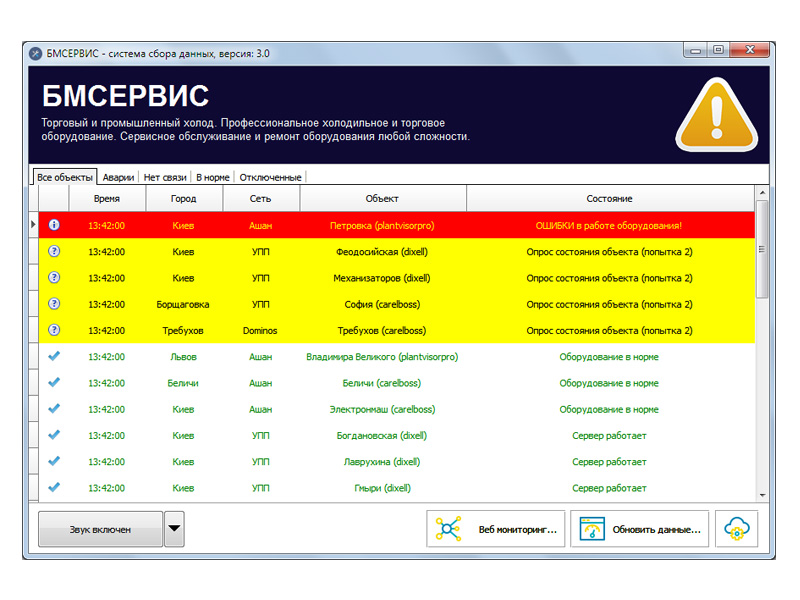
Task: Select the Отключенные tab
Action: pyautogui.click(x=269, y=177)
